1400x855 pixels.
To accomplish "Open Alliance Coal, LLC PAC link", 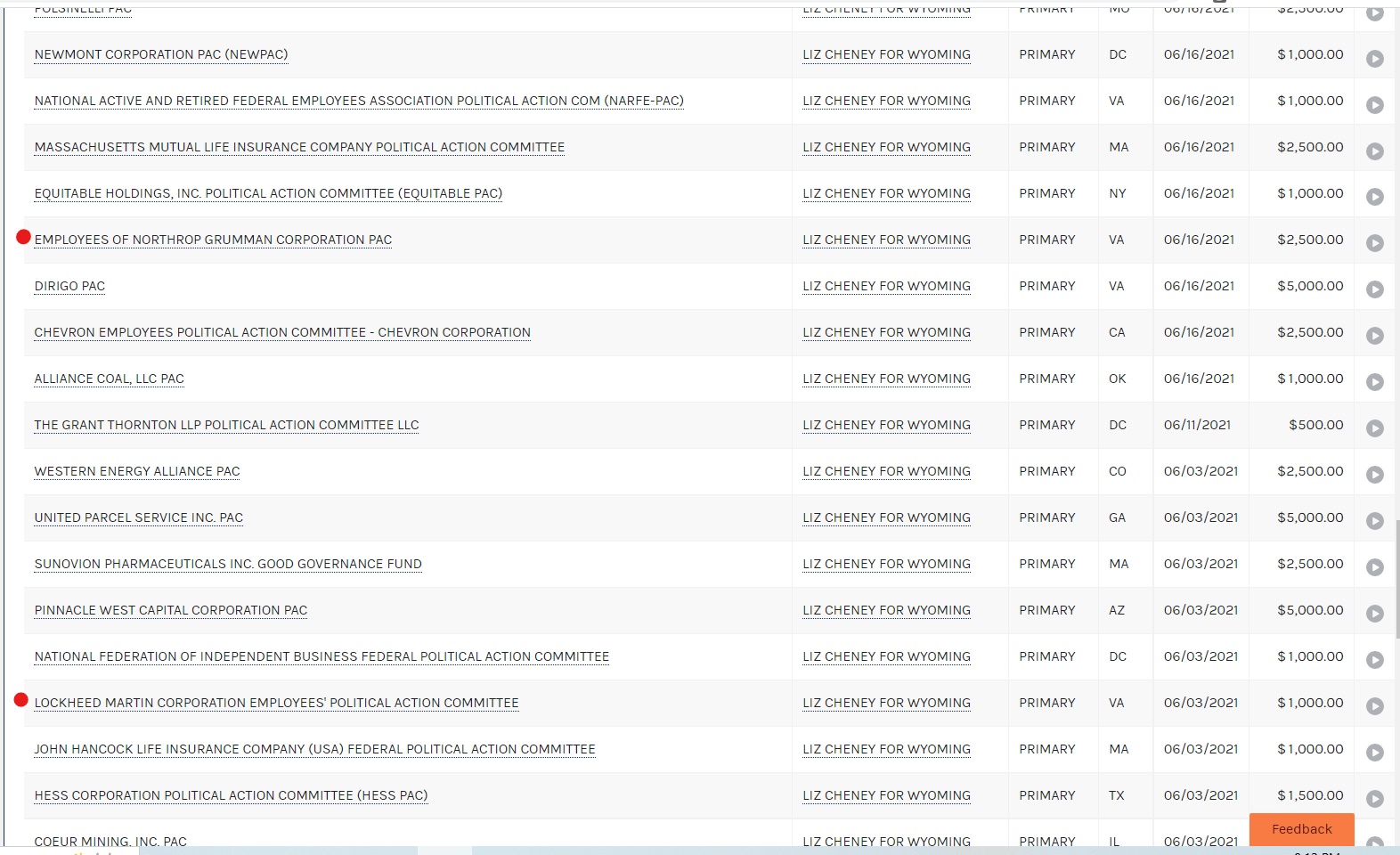I will [x=109, y=379].
